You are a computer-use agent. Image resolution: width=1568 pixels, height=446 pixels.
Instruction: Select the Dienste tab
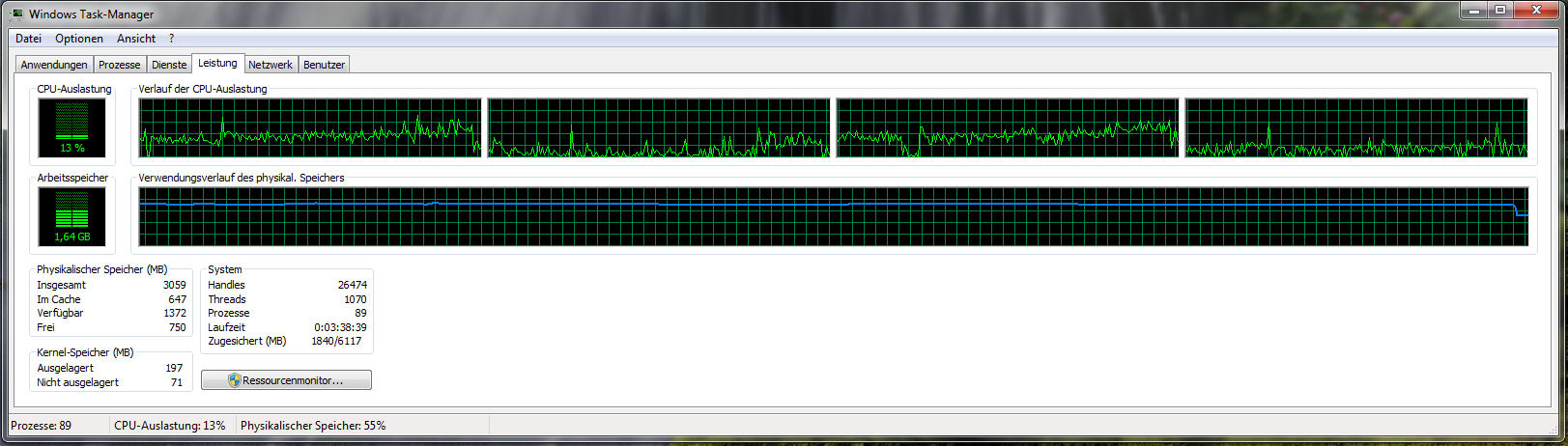[x=169, y=65]
